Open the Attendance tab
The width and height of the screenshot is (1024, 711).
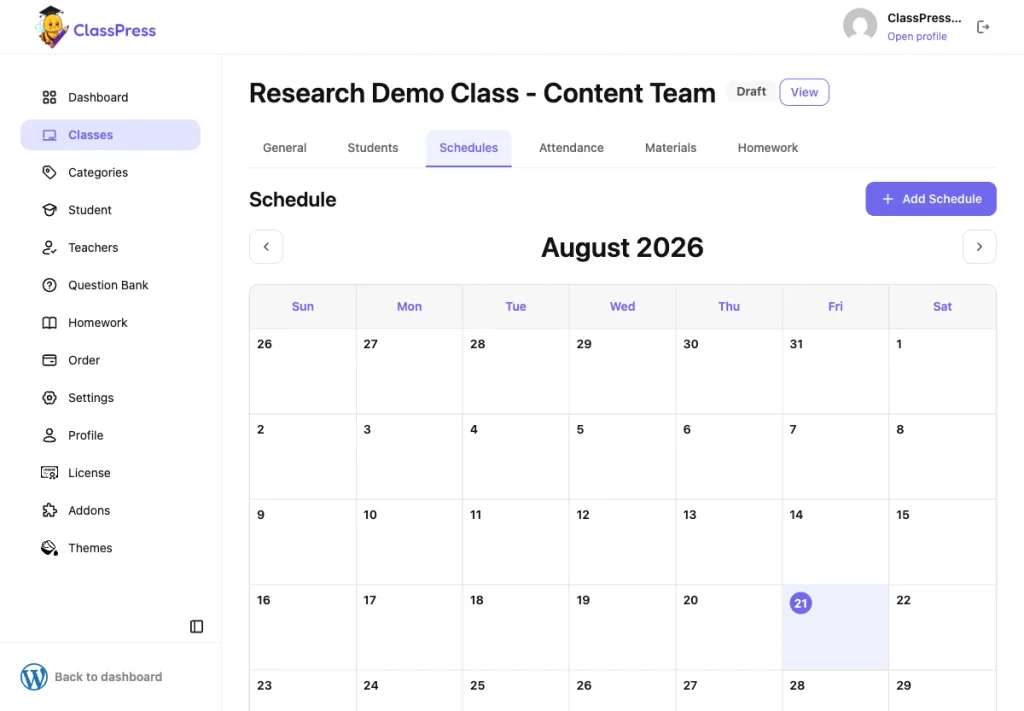click(x=571, y=148)
